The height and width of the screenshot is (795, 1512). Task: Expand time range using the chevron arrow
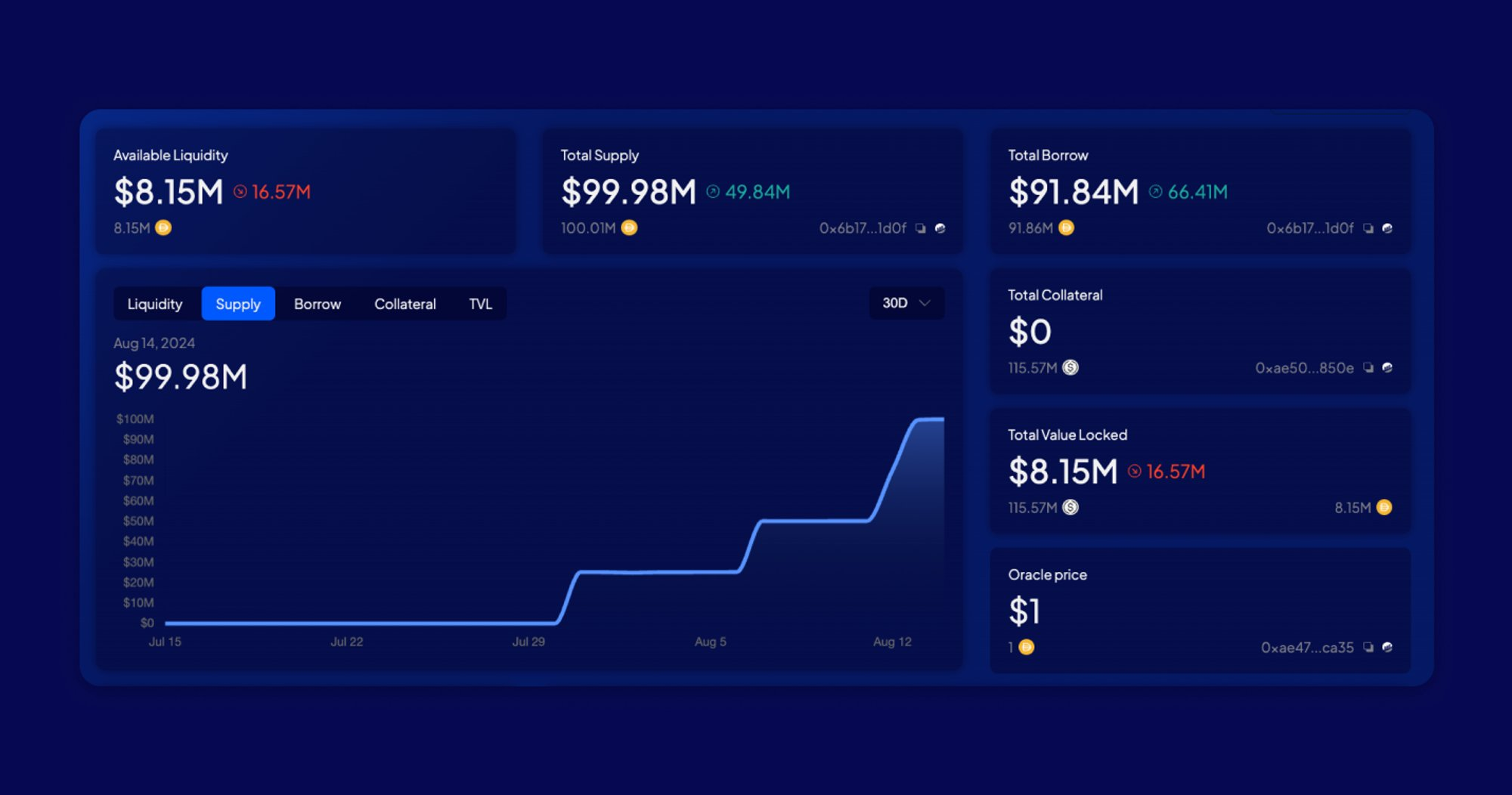pos(925,303)
